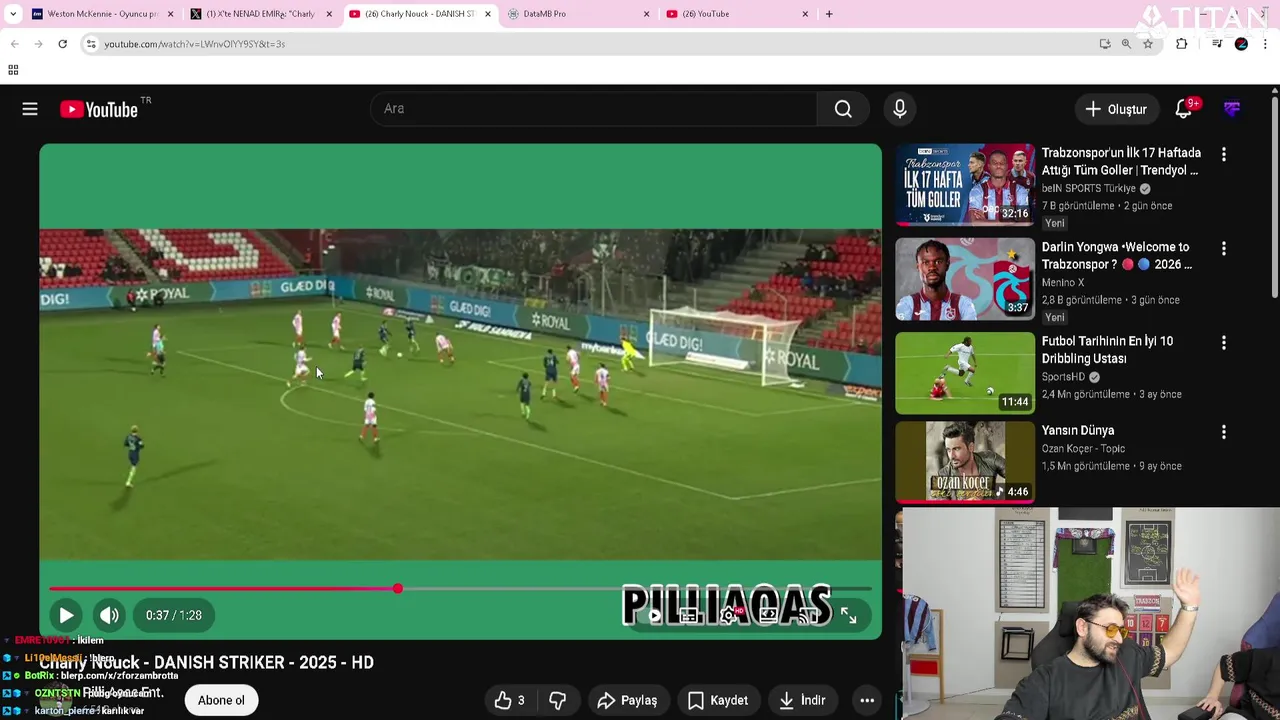1280x720 pixels.
Task: Open the Chrome three-dot menu
Action: coord(1266,44)
